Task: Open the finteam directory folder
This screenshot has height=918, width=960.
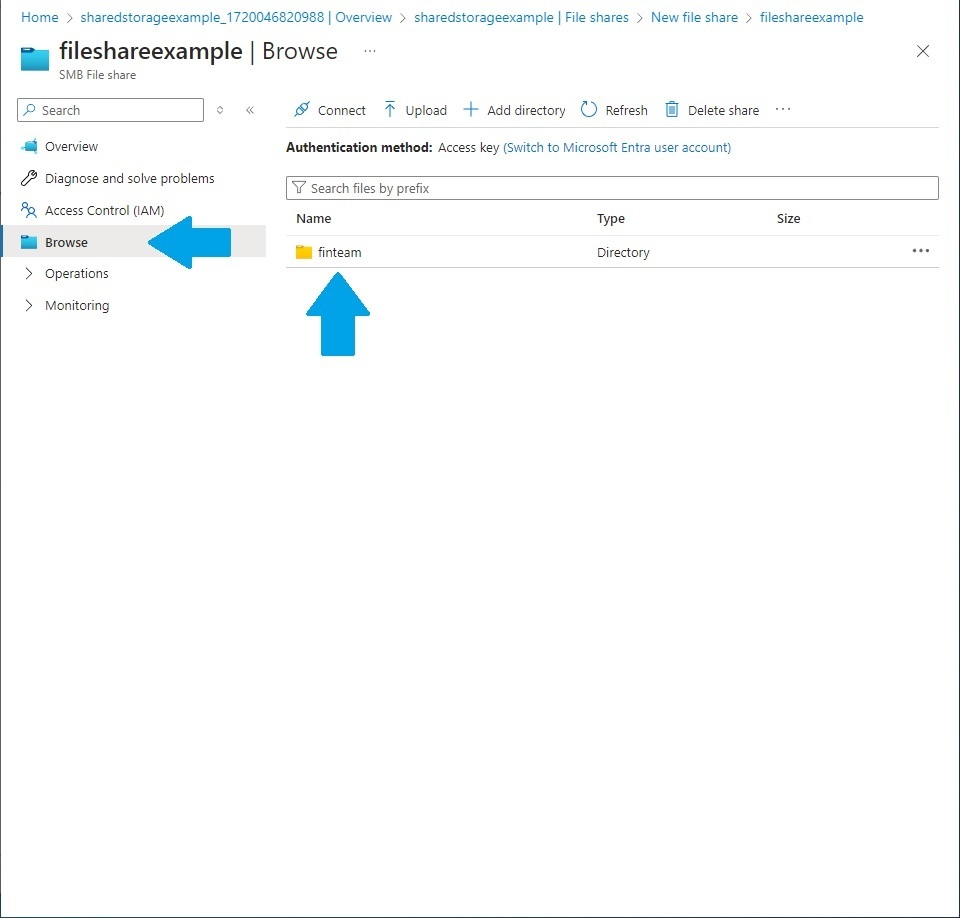Action: [x=340, y=252]
